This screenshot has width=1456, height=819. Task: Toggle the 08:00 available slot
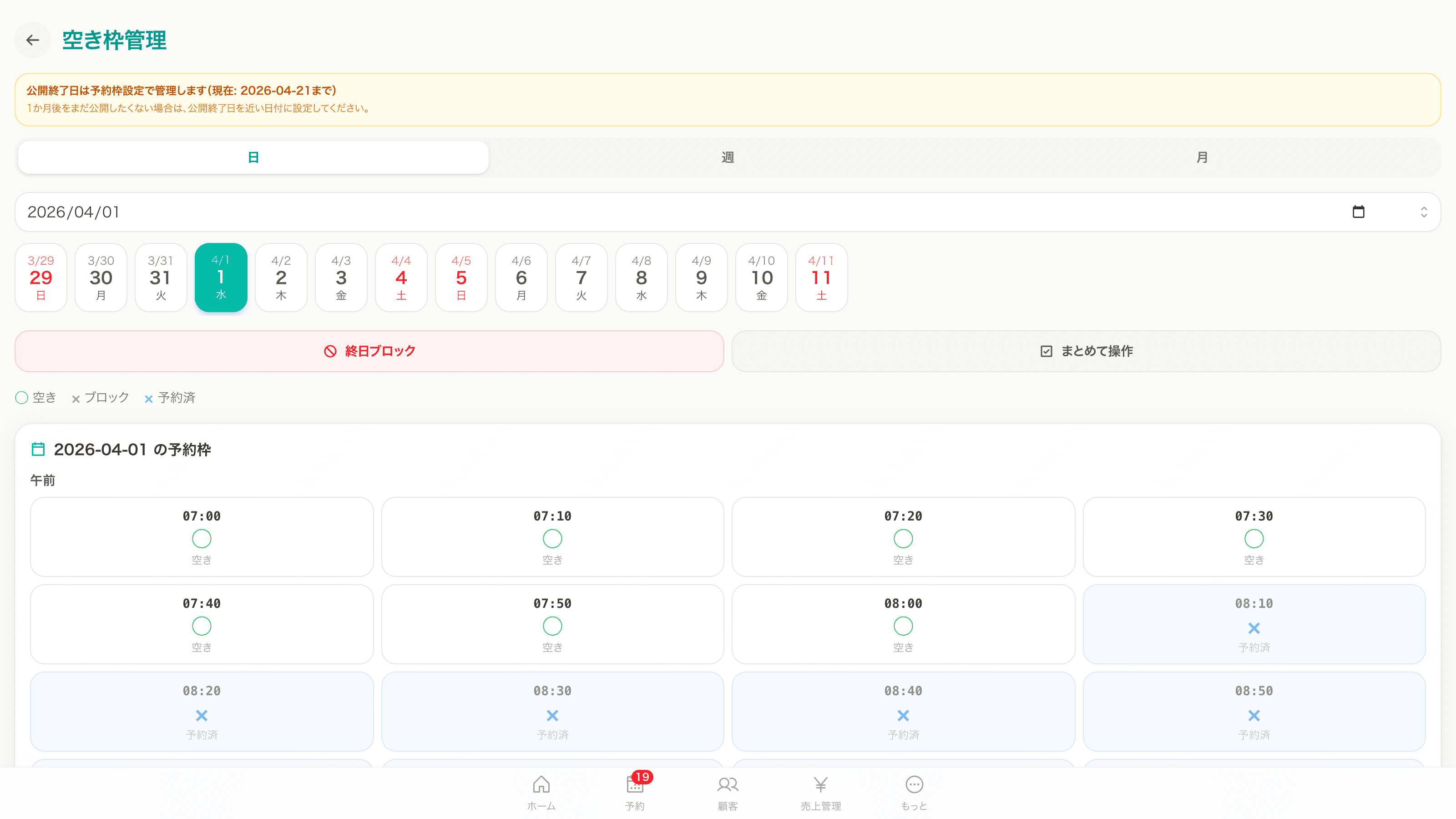pos(903,624)
